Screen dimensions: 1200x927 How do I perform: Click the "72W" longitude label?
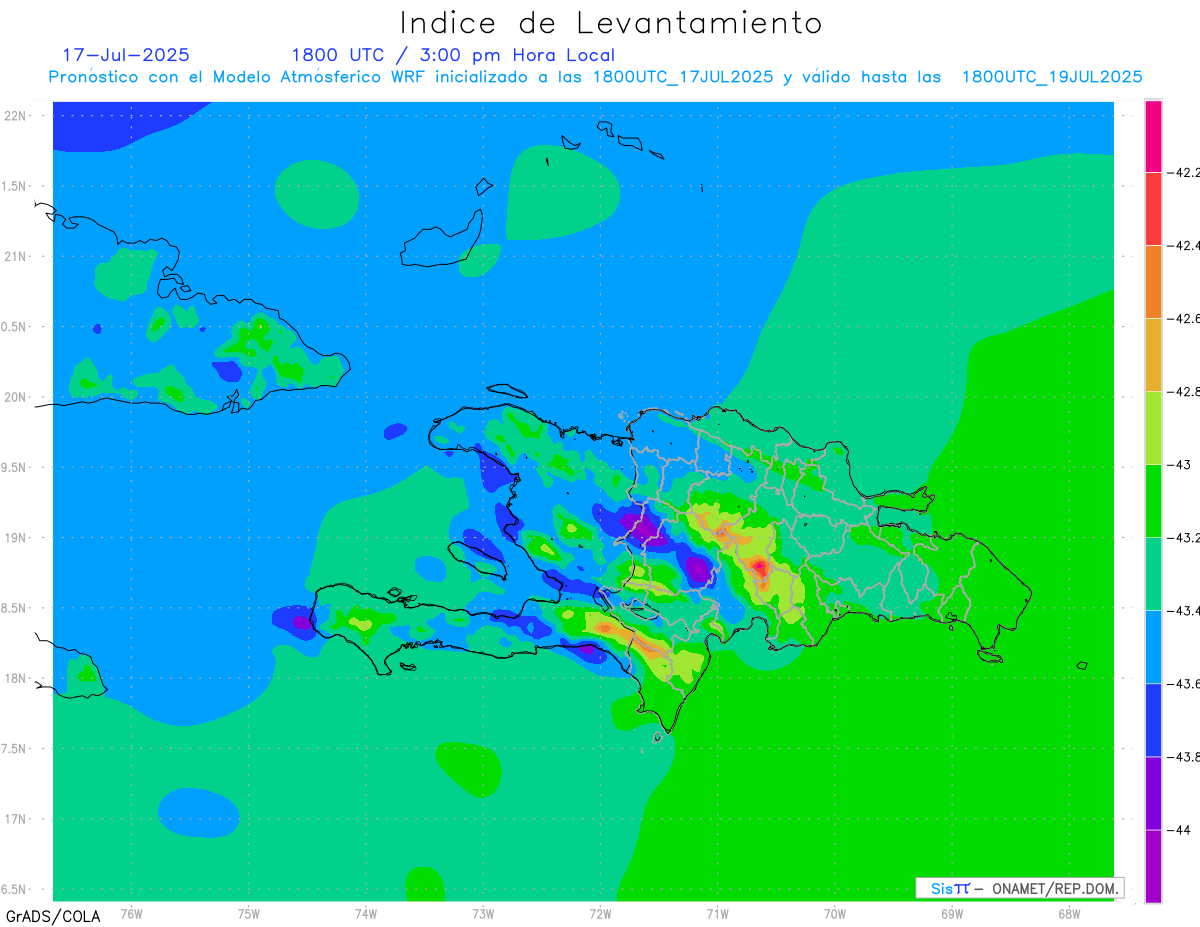[600, 914]
